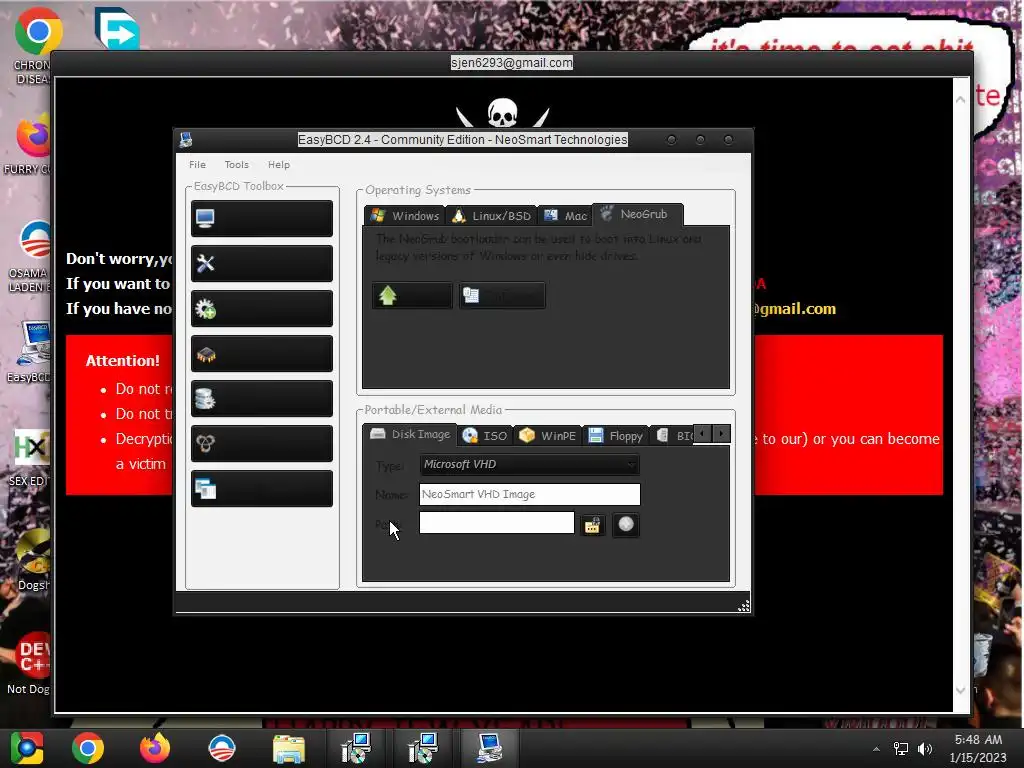Click the second installer icon on the taskbar
The image size is (1024, 768).
coord(423,748)
